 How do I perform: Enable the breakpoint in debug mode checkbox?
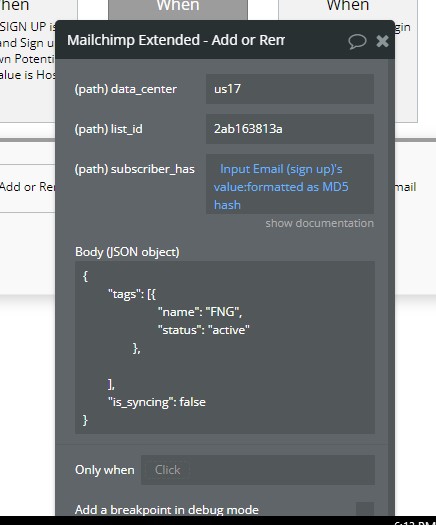[365, 510]
